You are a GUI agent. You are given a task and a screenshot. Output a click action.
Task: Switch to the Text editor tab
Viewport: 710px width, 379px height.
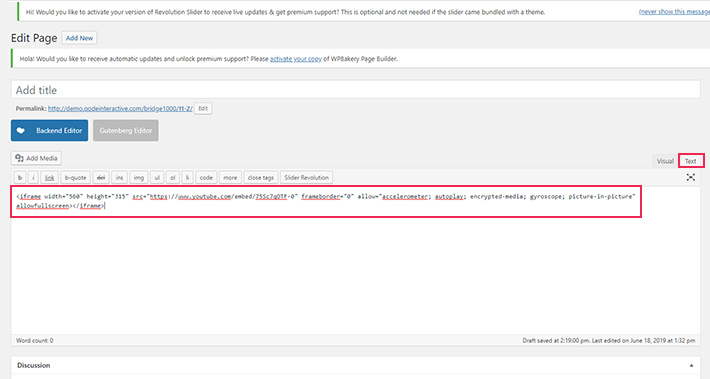click(691, 161)
